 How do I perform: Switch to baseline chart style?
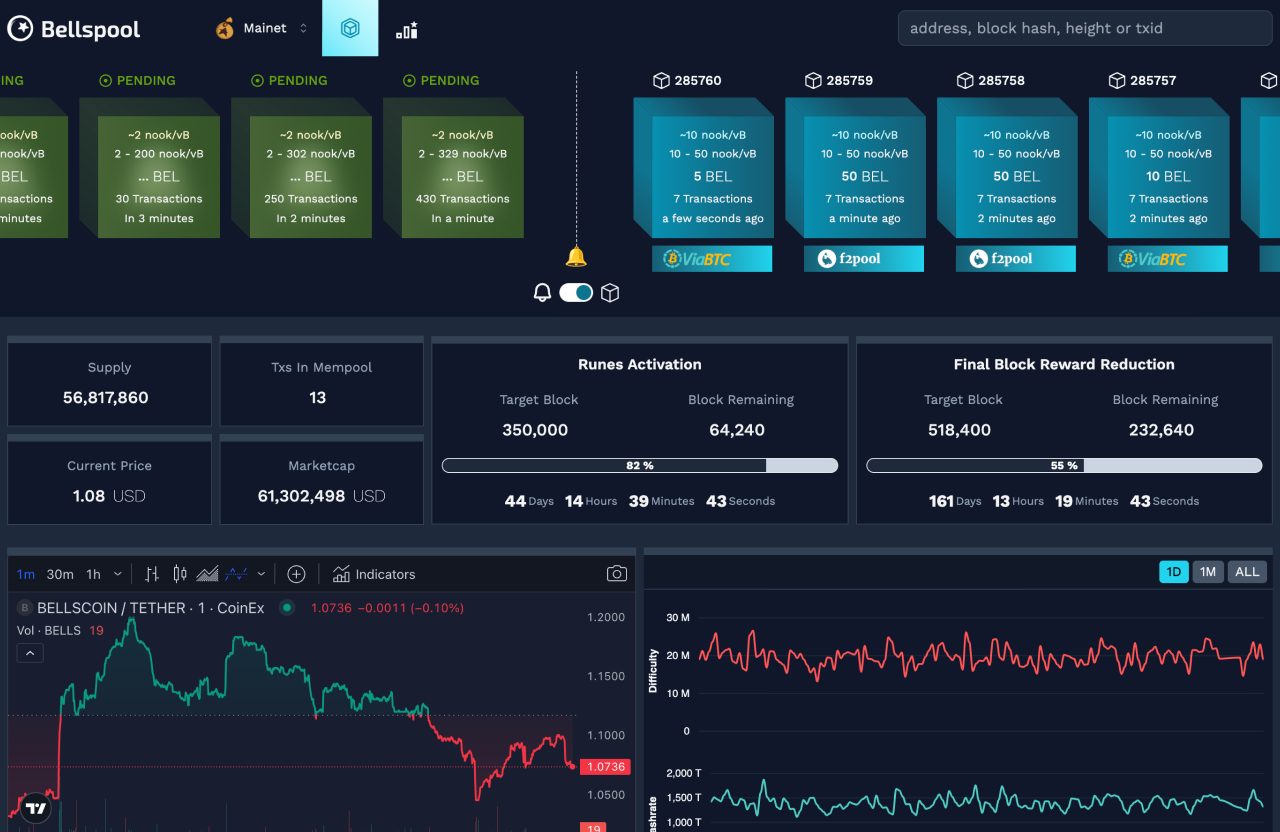click(236, 574)
